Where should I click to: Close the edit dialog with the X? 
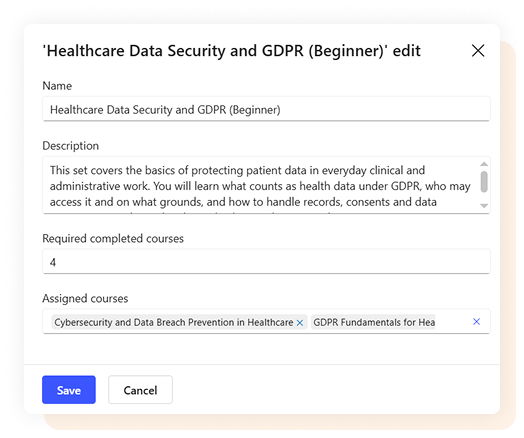pos(478,51)
